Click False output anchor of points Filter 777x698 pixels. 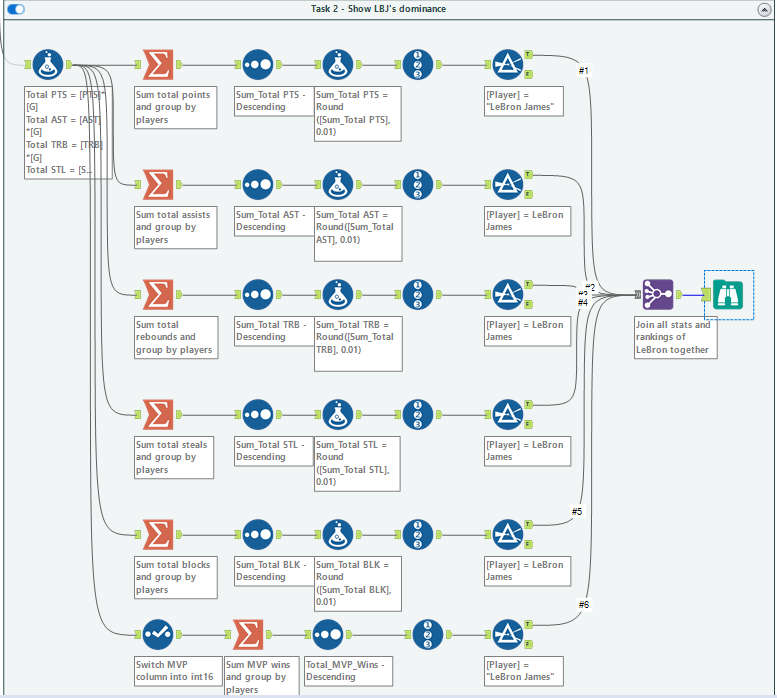(x=528, y=75)
